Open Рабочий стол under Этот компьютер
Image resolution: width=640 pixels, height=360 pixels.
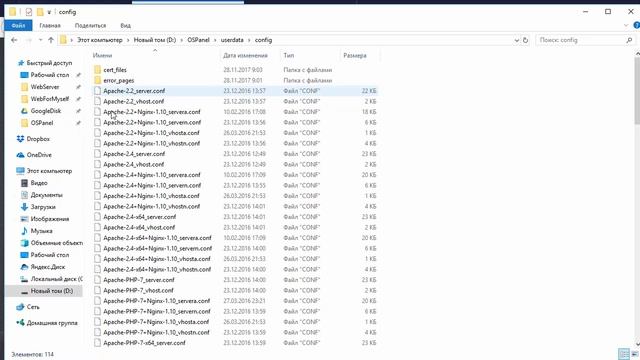coord(49,255)
